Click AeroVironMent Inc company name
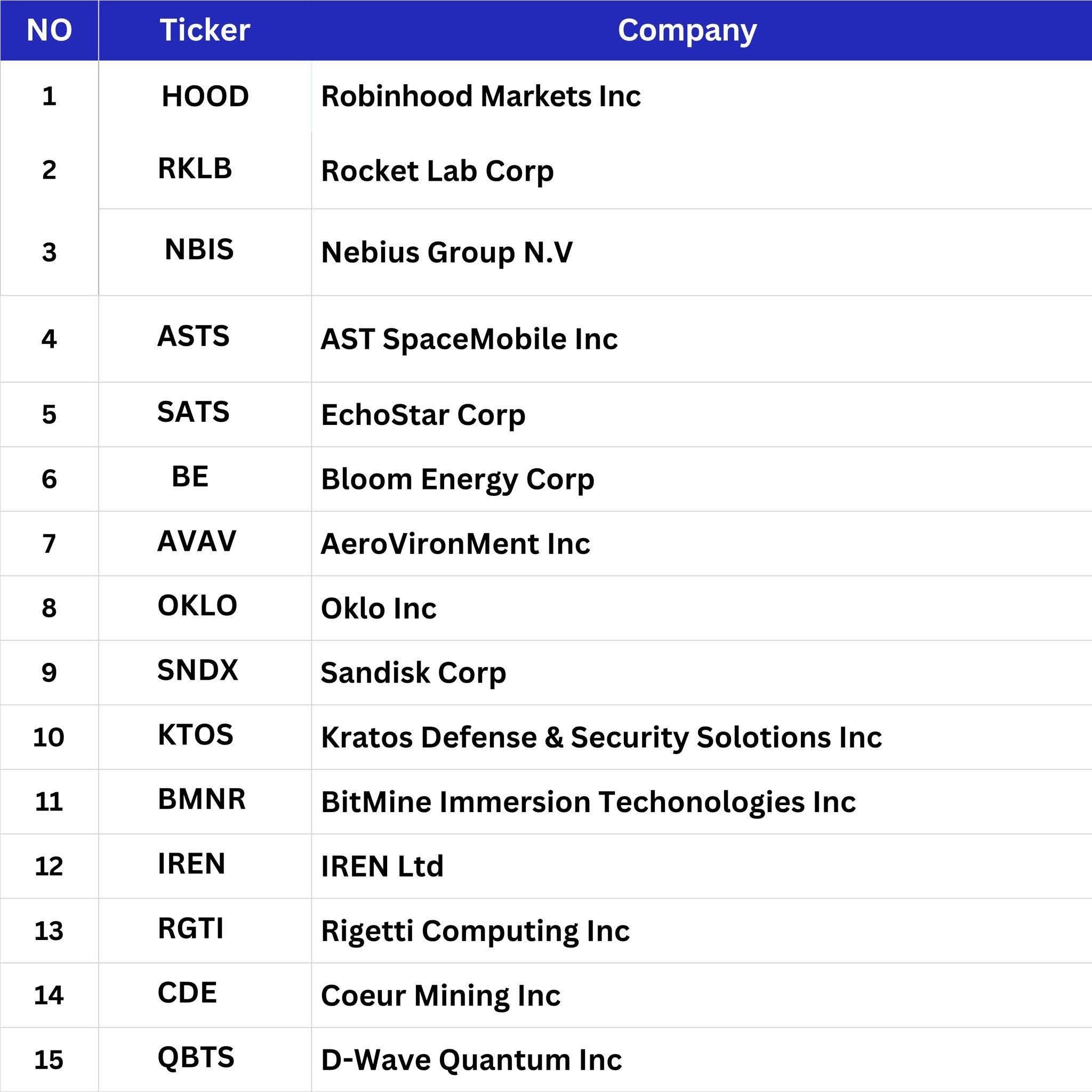This screenshot has width=1092, height=1092. [x=455, y=544]
